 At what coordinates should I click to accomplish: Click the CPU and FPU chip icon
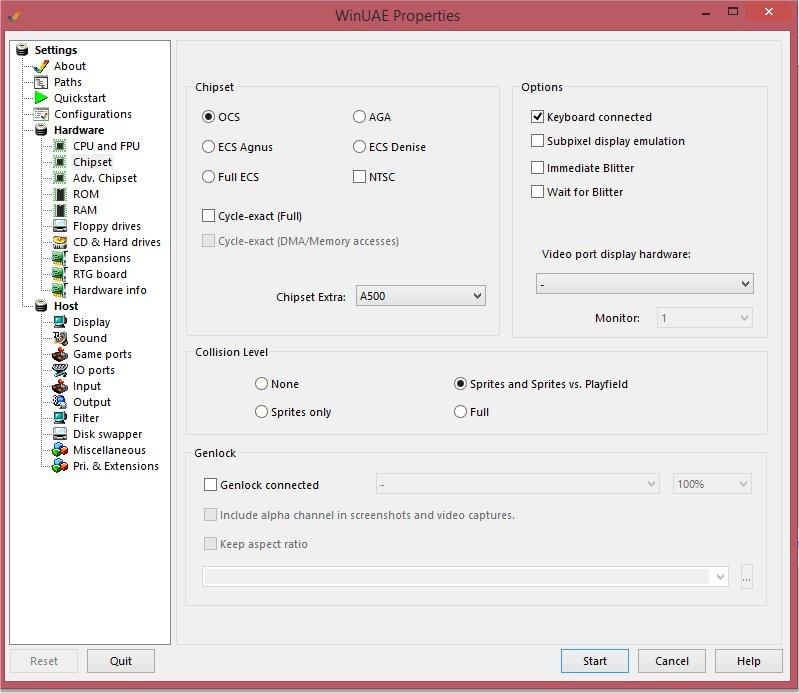(60, 146)
